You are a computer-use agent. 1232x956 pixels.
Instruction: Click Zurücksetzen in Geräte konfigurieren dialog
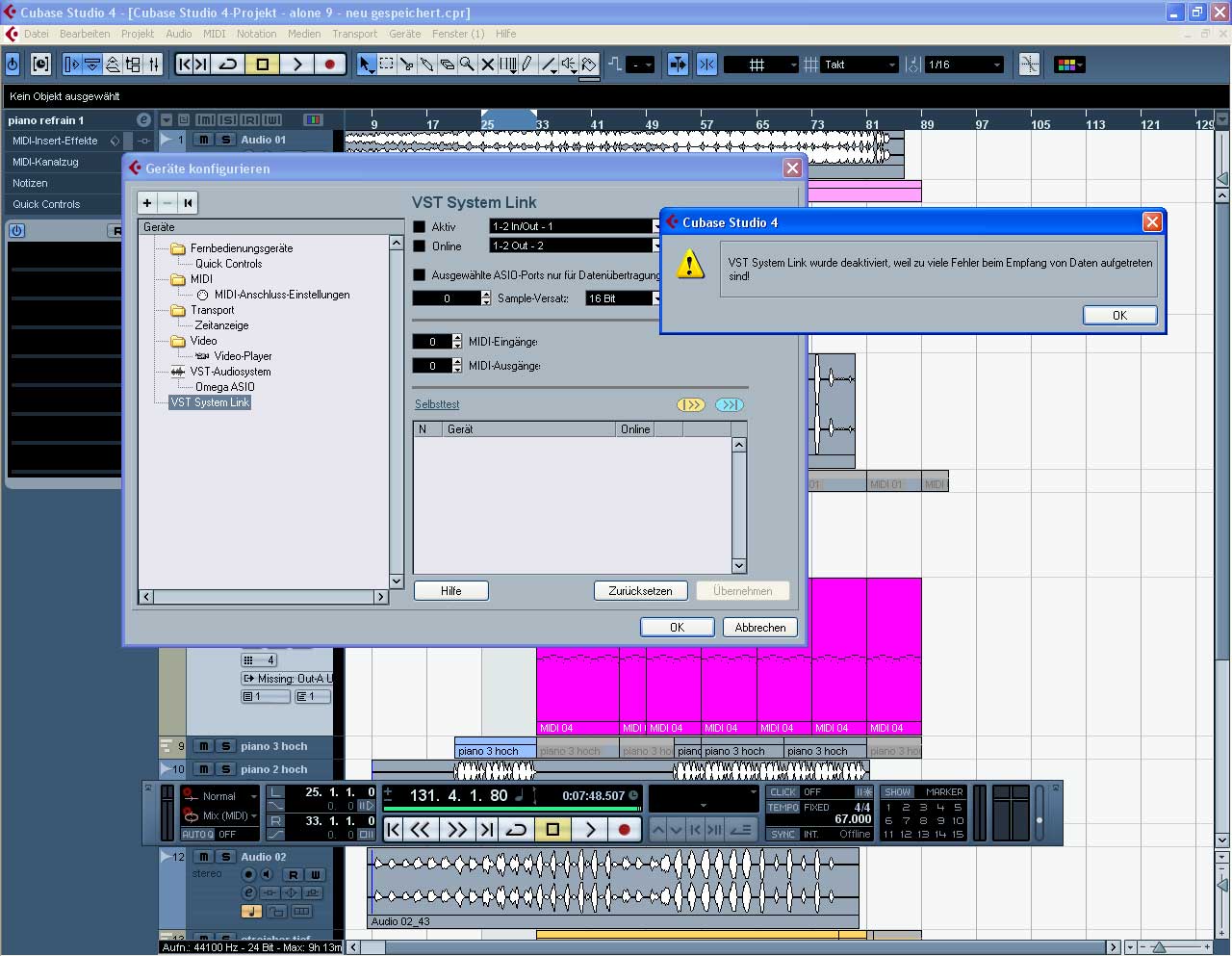[640, 591]
